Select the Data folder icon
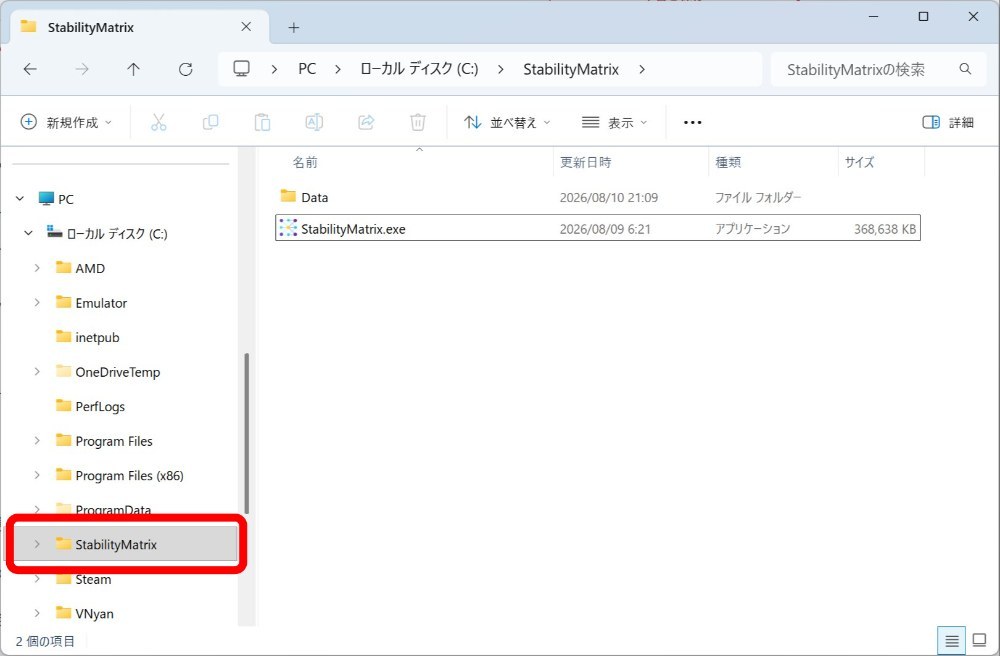The height and width of the screenshot is (656, 1000). [x=288, y=196]
